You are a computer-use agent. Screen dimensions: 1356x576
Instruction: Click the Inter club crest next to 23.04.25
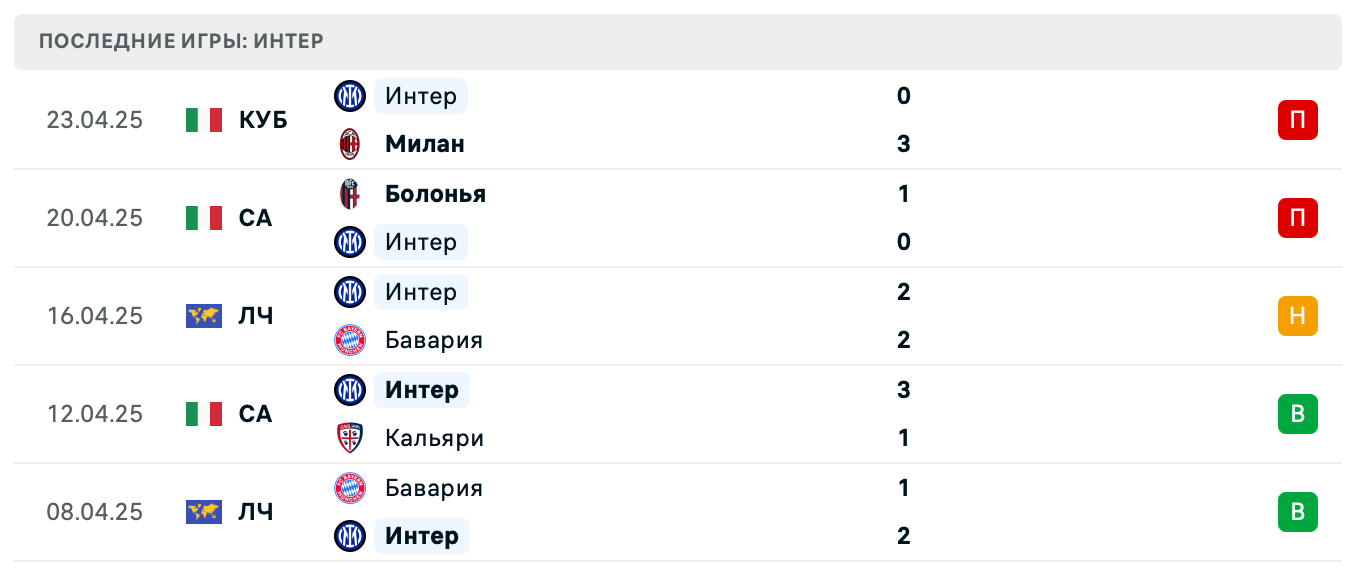(349, 96)
